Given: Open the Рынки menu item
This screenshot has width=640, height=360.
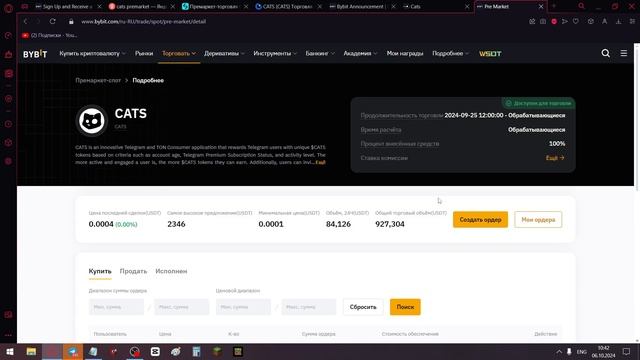Looking at the screenshot, I should pos(144,53).
